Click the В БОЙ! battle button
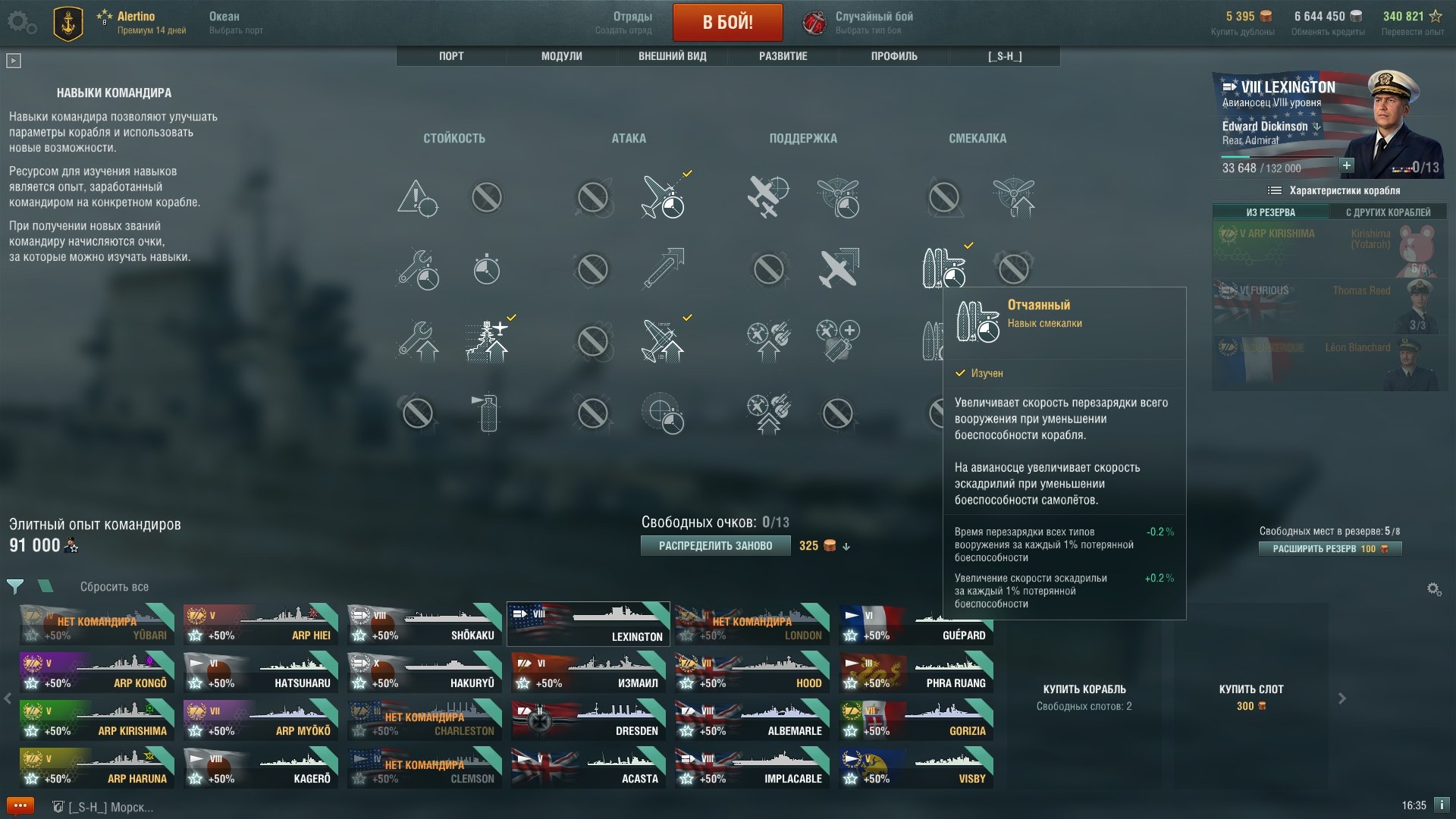The height and width of the screenshot is (819, 1456). 728,22
